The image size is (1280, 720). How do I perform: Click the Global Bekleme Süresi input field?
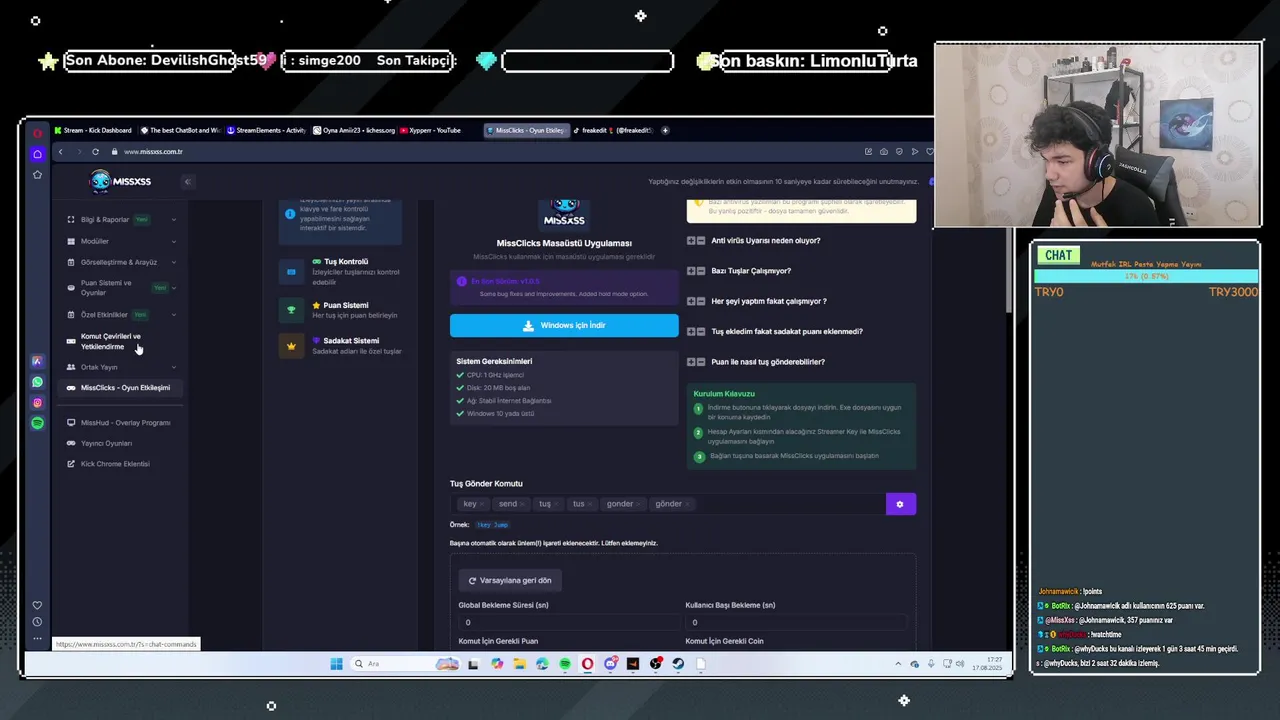click(568, 622)
